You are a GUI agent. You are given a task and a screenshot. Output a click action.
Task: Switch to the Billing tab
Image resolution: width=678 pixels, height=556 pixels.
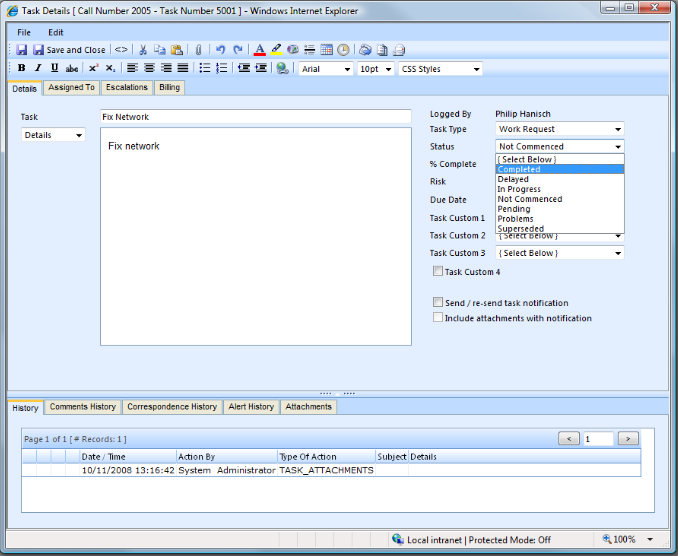[169, 87]
